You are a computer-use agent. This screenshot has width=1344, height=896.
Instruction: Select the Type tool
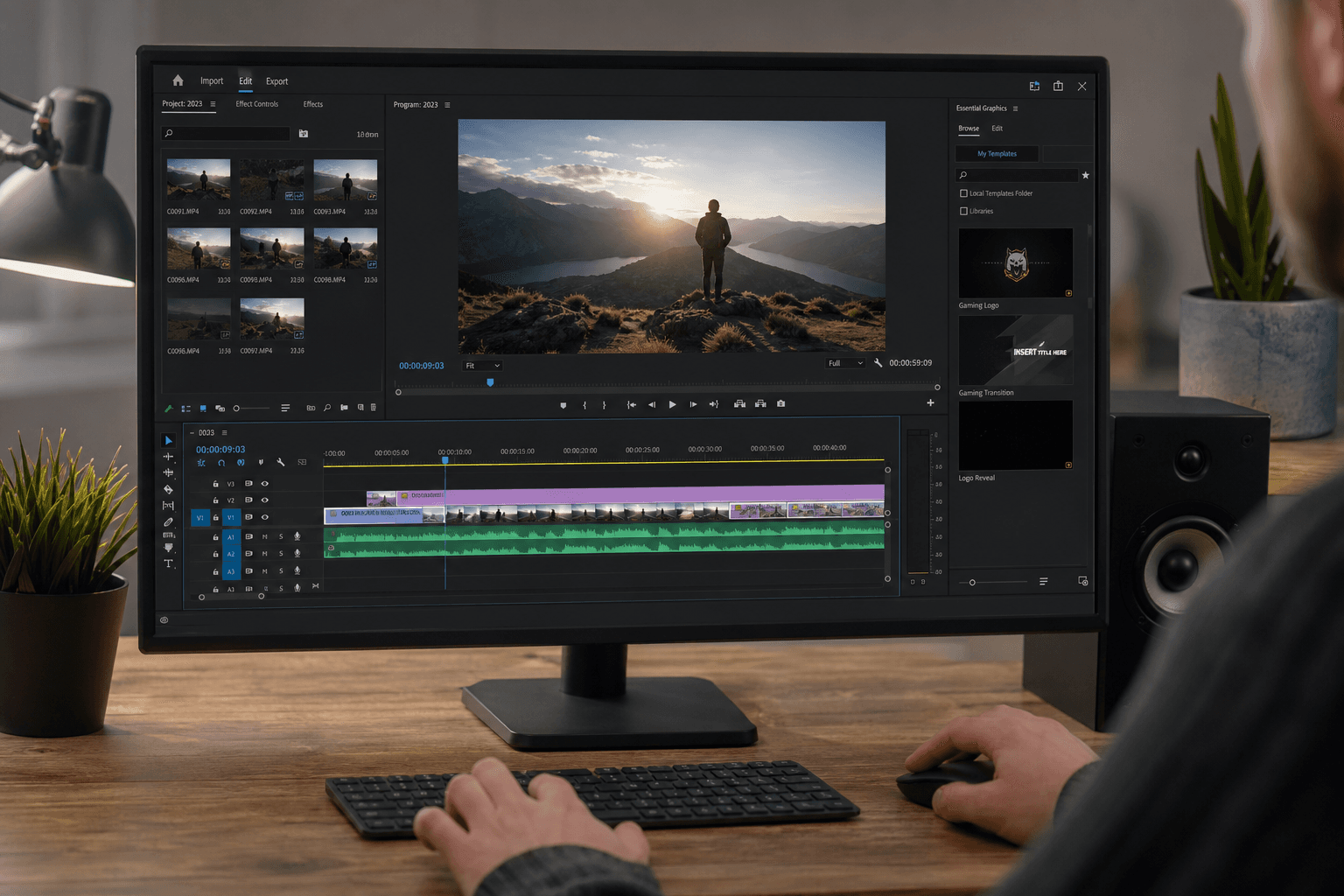click(x=168, y=563)
